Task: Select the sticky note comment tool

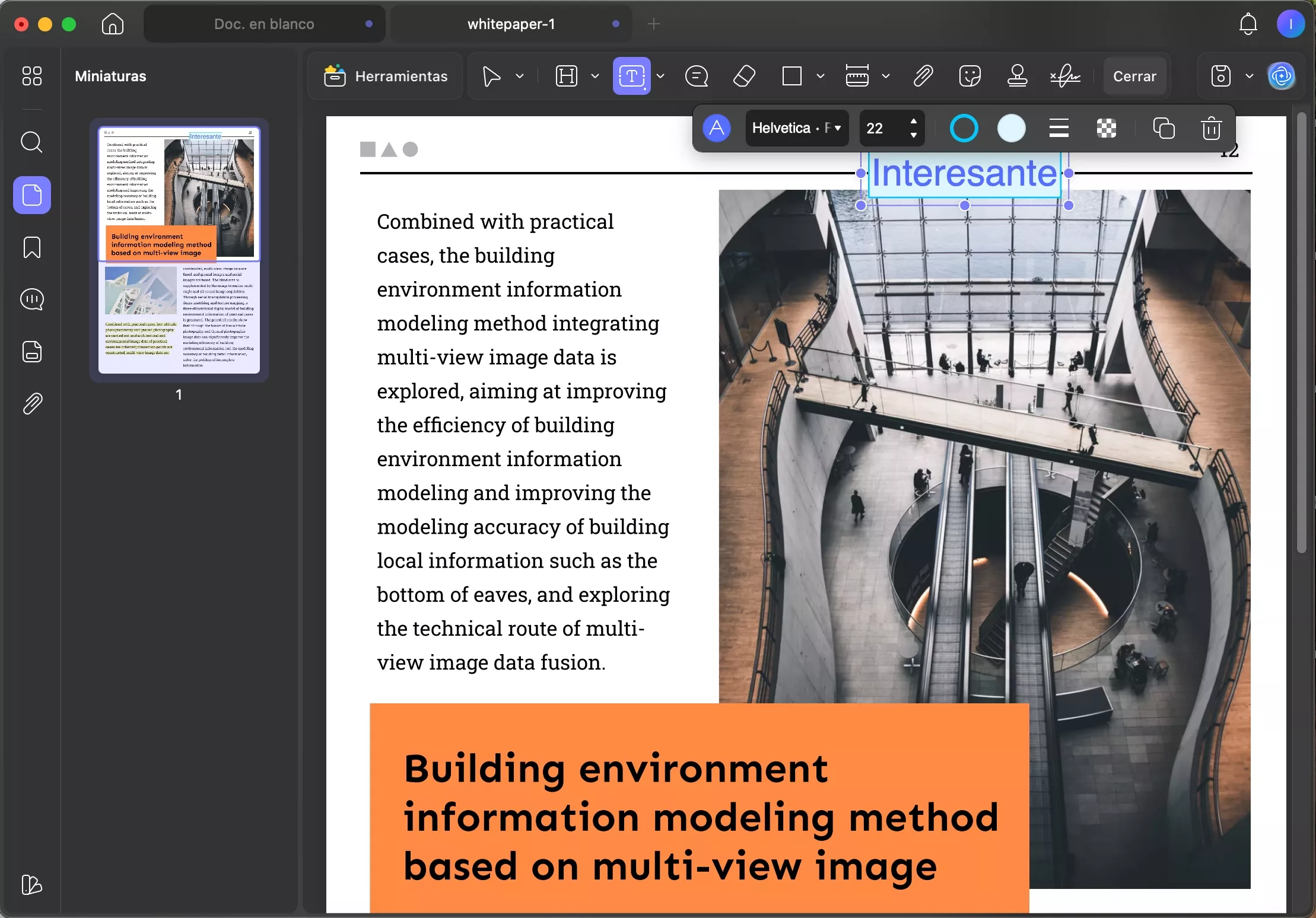Action: pos(697,76)
